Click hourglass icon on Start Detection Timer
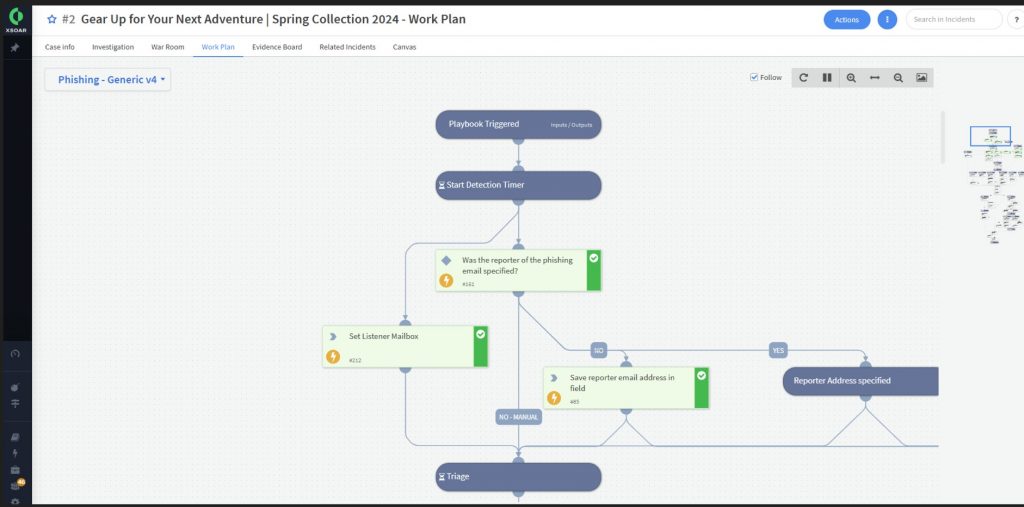Viewport: 1024px width, 507px height. (441, 186)
